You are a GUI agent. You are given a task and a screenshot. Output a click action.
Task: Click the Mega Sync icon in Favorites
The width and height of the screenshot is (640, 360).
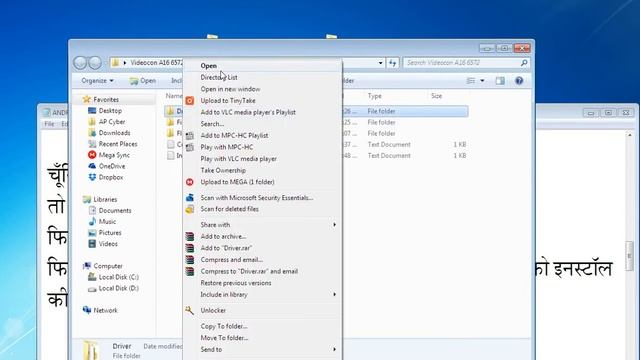pyautogui.click(x=92, y=155)
